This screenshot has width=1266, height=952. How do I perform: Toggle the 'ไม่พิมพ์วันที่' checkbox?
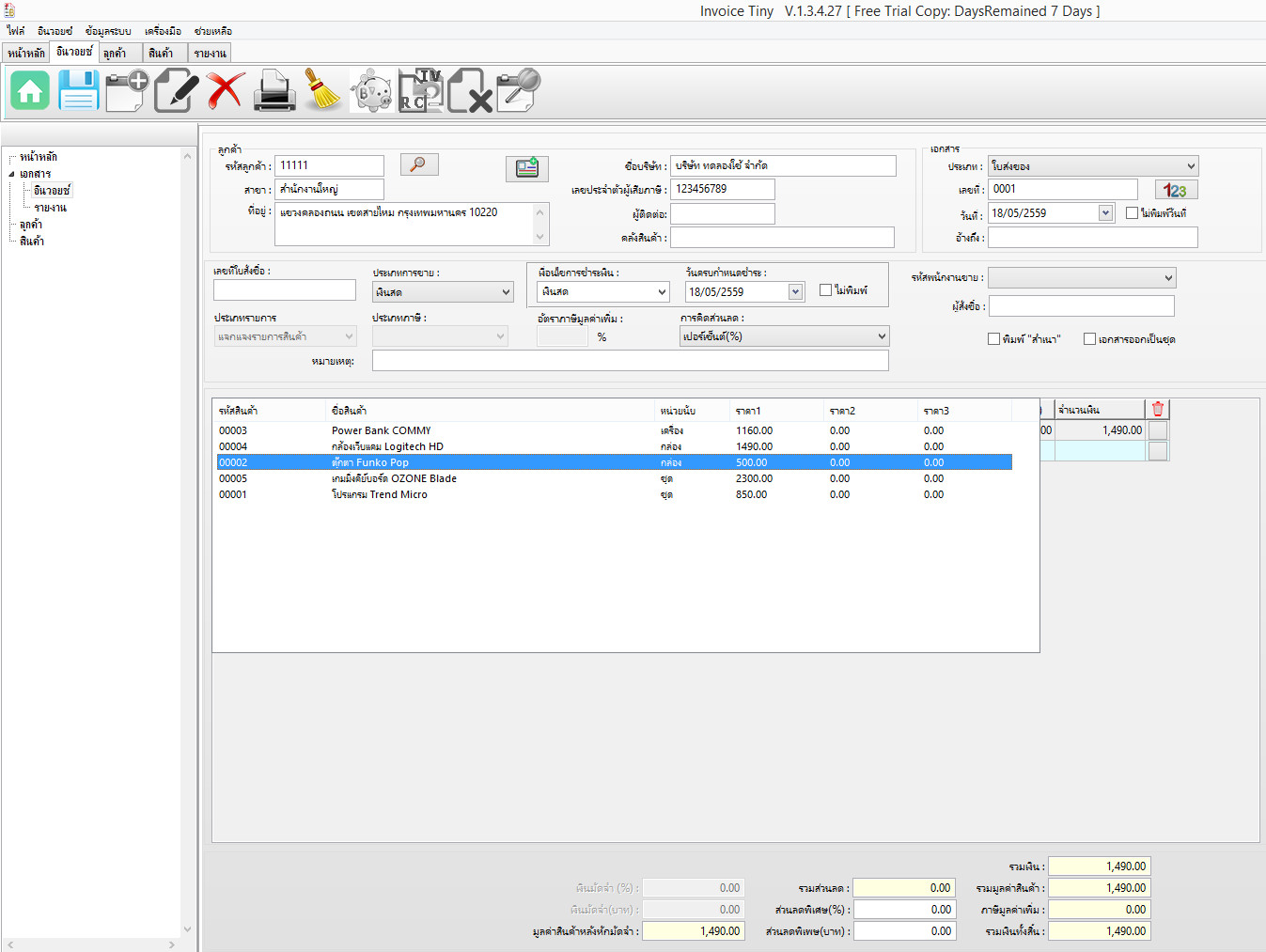1132,213
